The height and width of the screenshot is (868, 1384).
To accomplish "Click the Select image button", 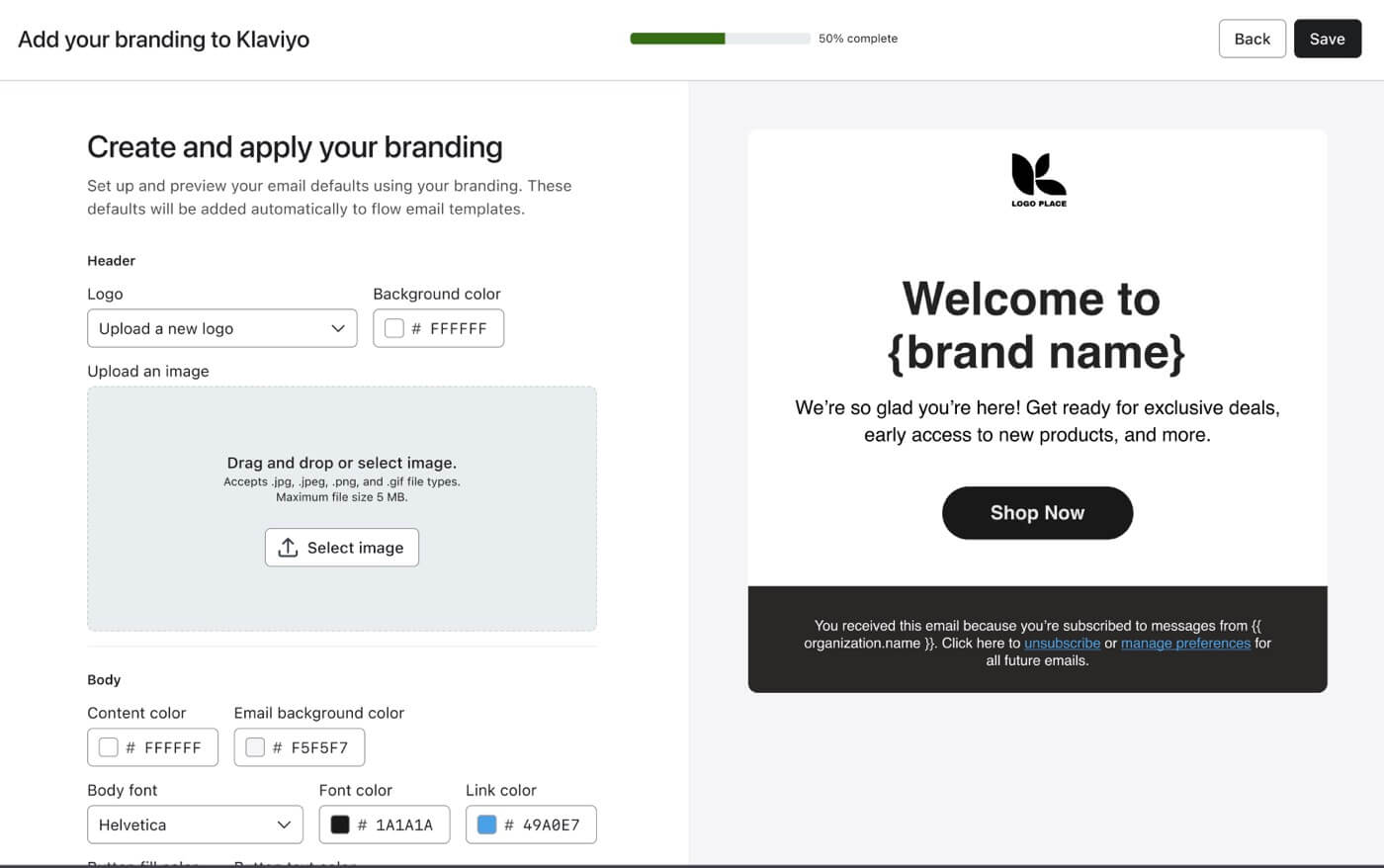I will pyautogui.click(x=342, y=548).
